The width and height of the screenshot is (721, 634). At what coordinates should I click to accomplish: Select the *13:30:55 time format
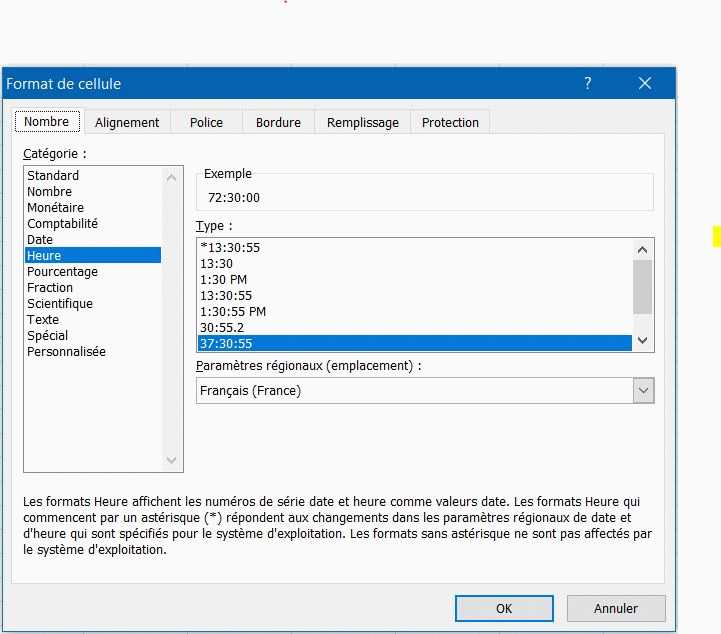pos(230,247)
